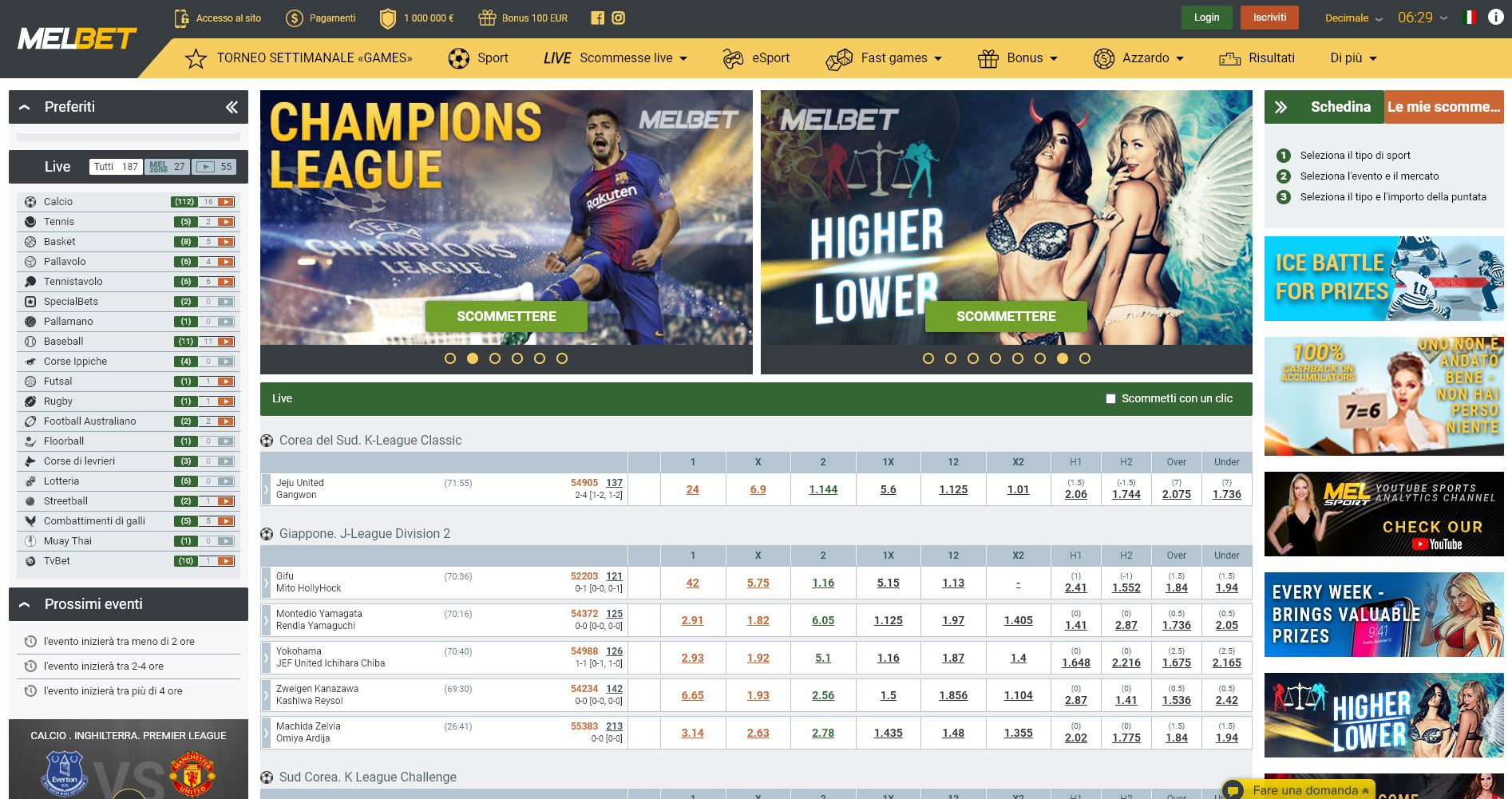The height and width of the screenshot is (799, 1512).
Task: Open the Sport menu item
Action: (478, 58)
